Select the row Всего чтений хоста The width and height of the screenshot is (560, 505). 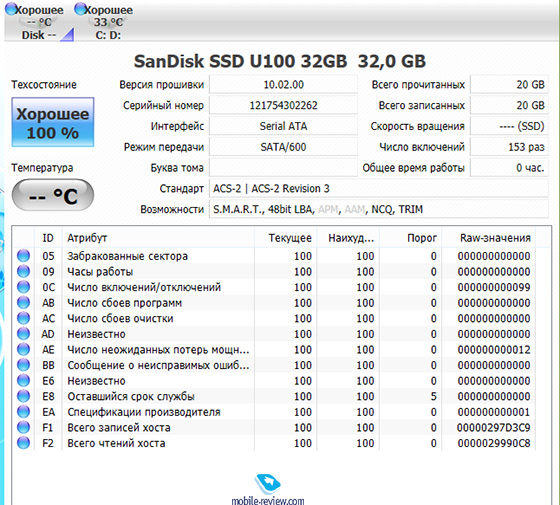[274, 443]
